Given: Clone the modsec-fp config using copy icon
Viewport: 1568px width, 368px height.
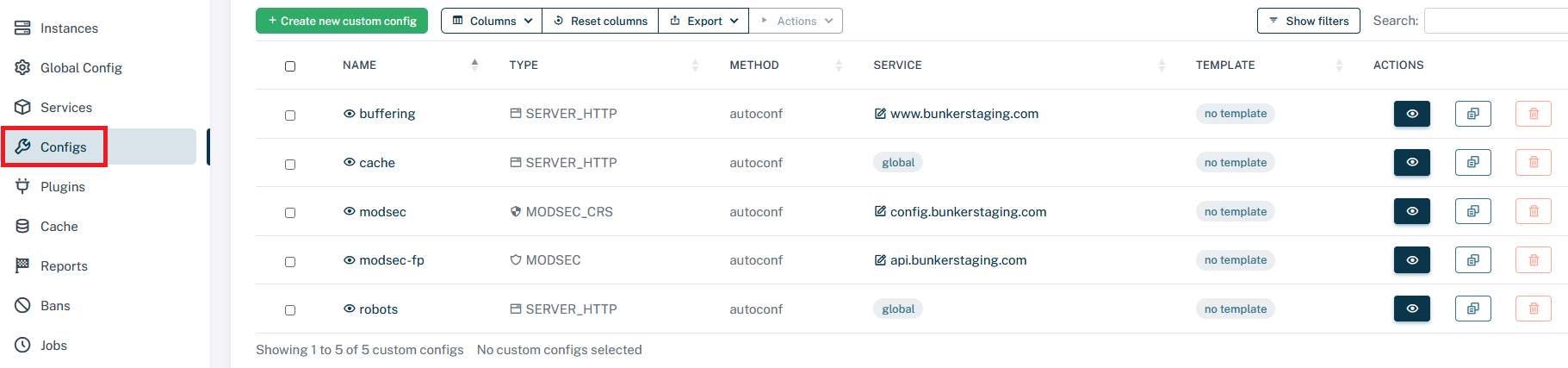Looking at the screenshot, I should (x=1472, y=260).
